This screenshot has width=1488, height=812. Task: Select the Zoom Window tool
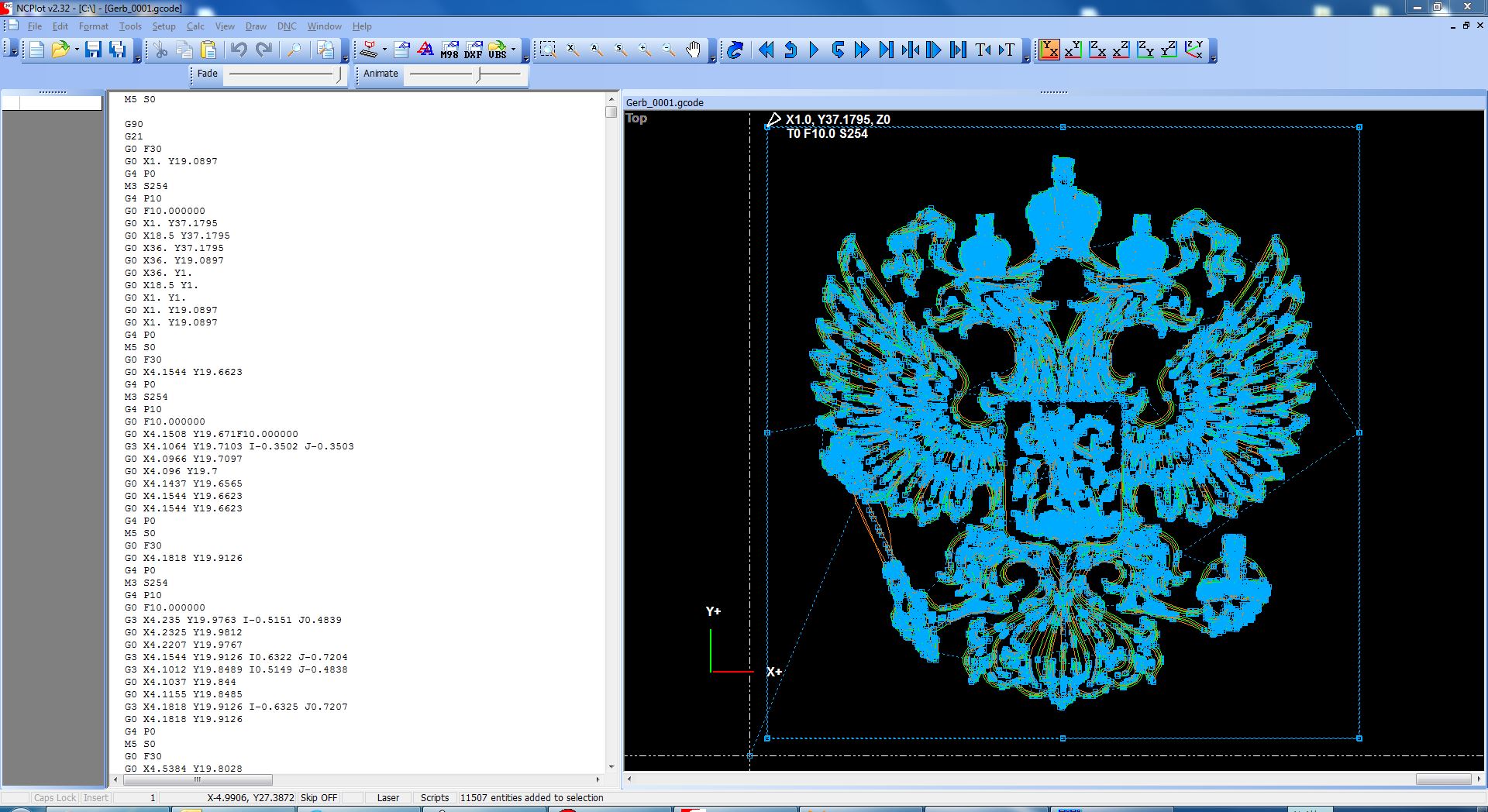click(548, 50)
